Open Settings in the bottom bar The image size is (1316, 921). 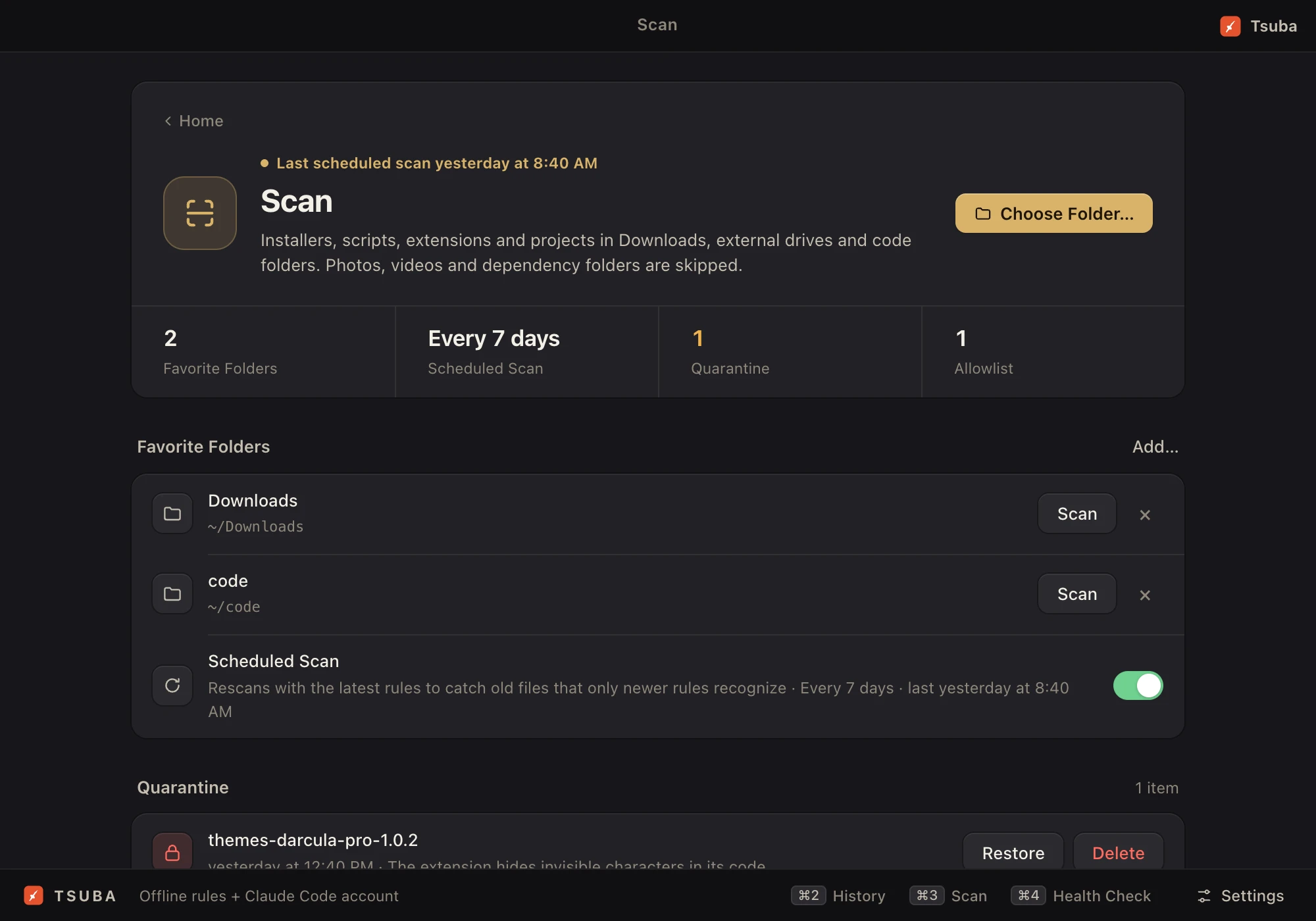click(1240, 896)
